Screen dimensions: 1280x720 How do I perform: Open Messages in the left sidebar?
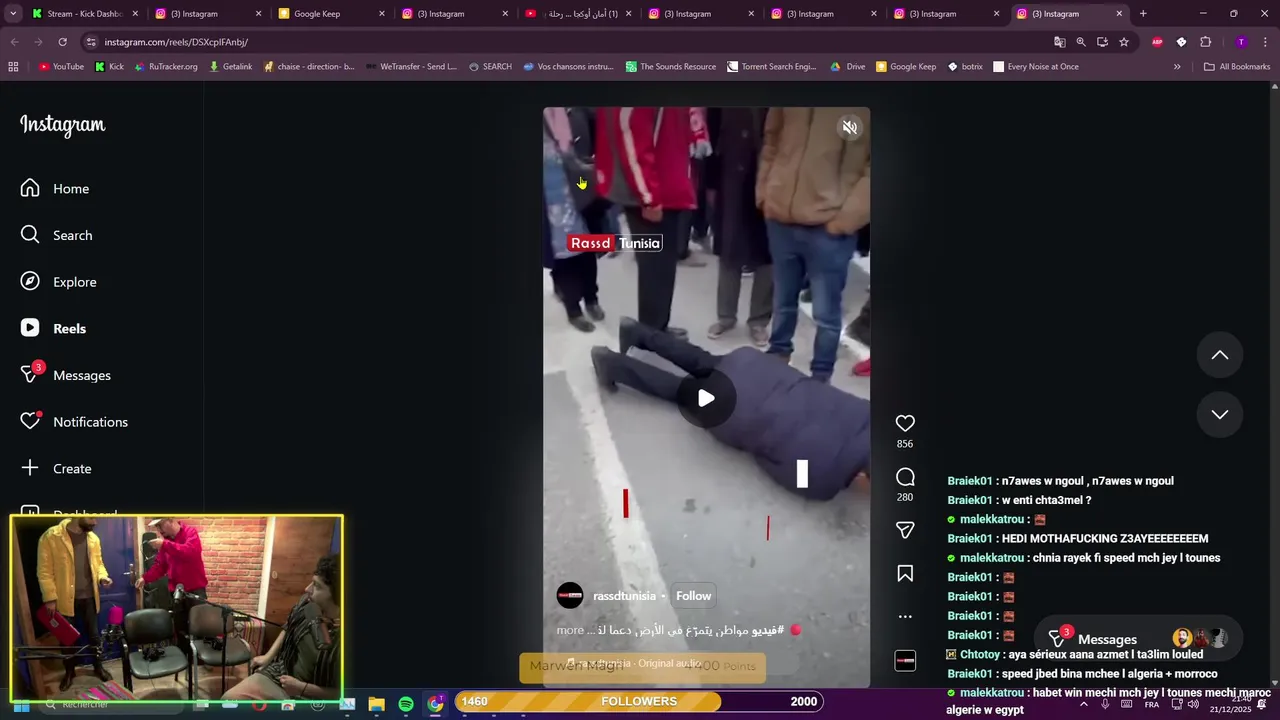(x=65, y=375)
